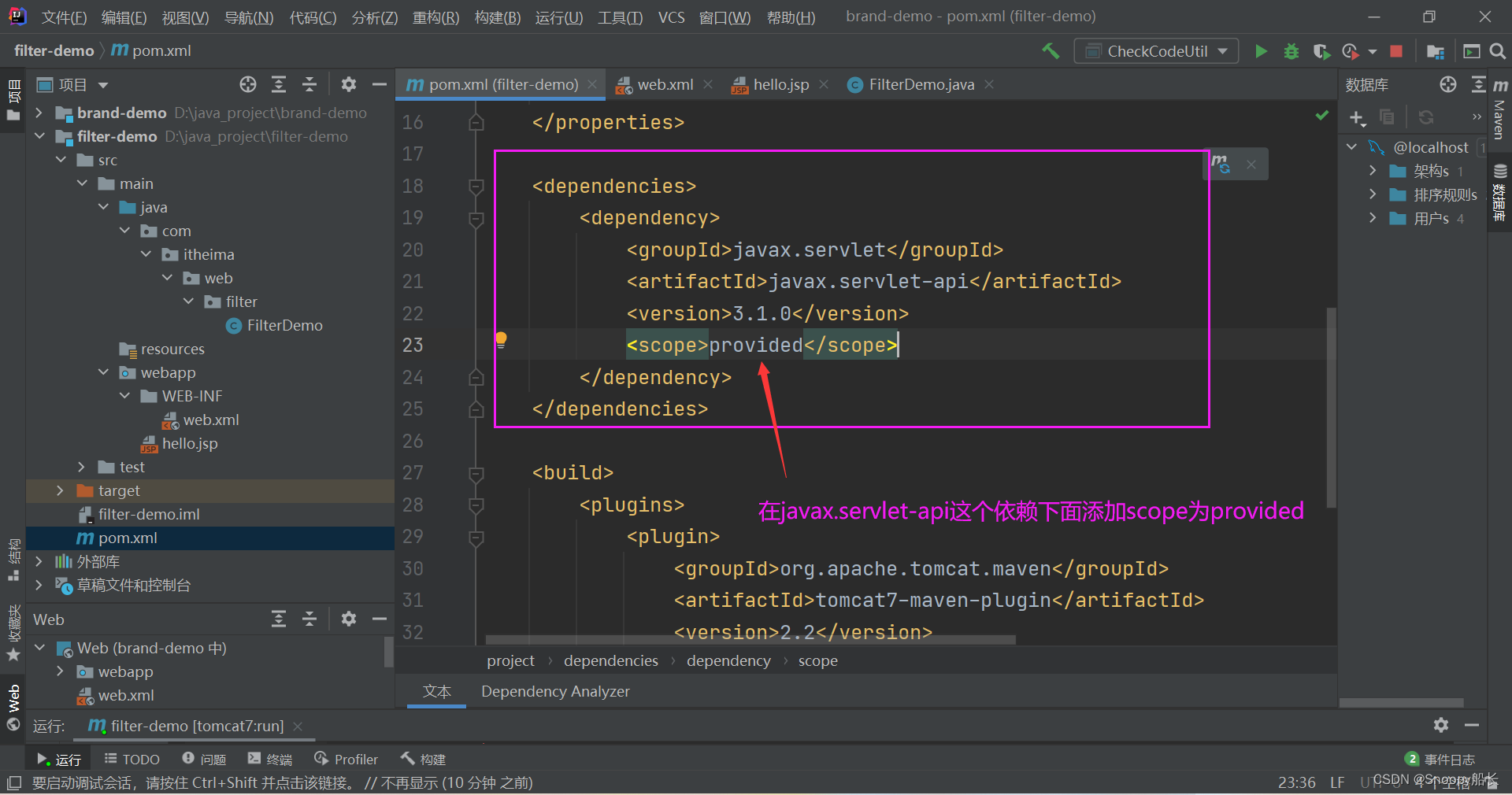Run CheckCodeUtil with the green play button
Viewport: 1512px width, 795px height.
tap(1261, 51)
